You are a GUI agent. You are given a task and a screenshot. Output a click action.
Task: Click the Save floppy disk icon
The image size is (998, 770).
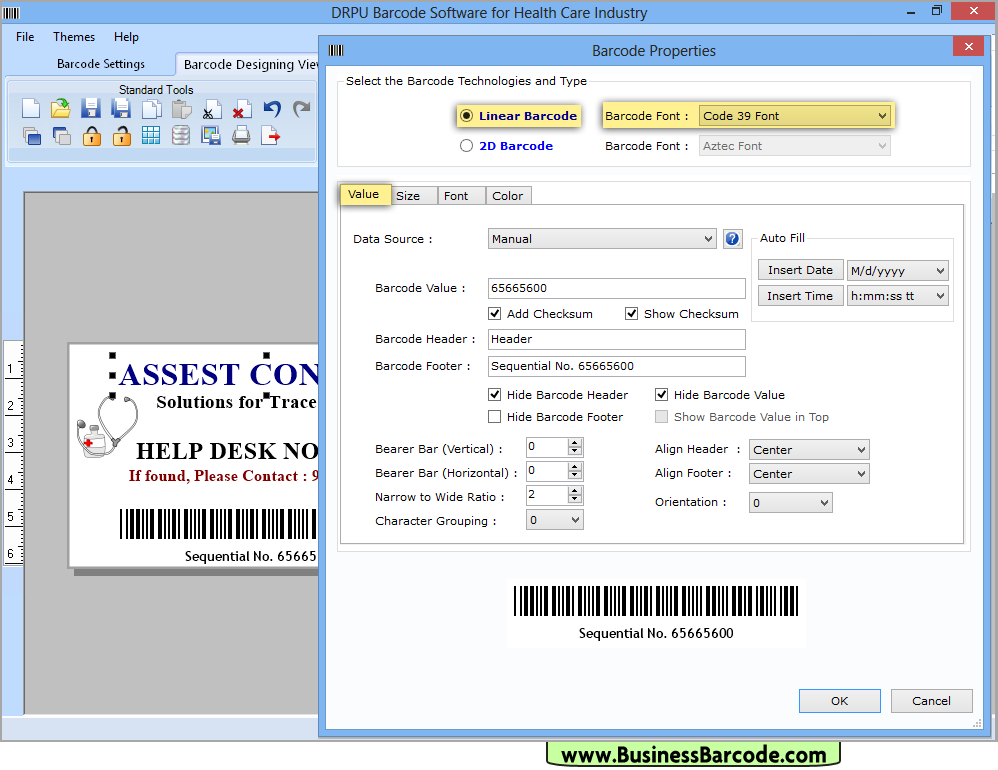coord(91,109)
